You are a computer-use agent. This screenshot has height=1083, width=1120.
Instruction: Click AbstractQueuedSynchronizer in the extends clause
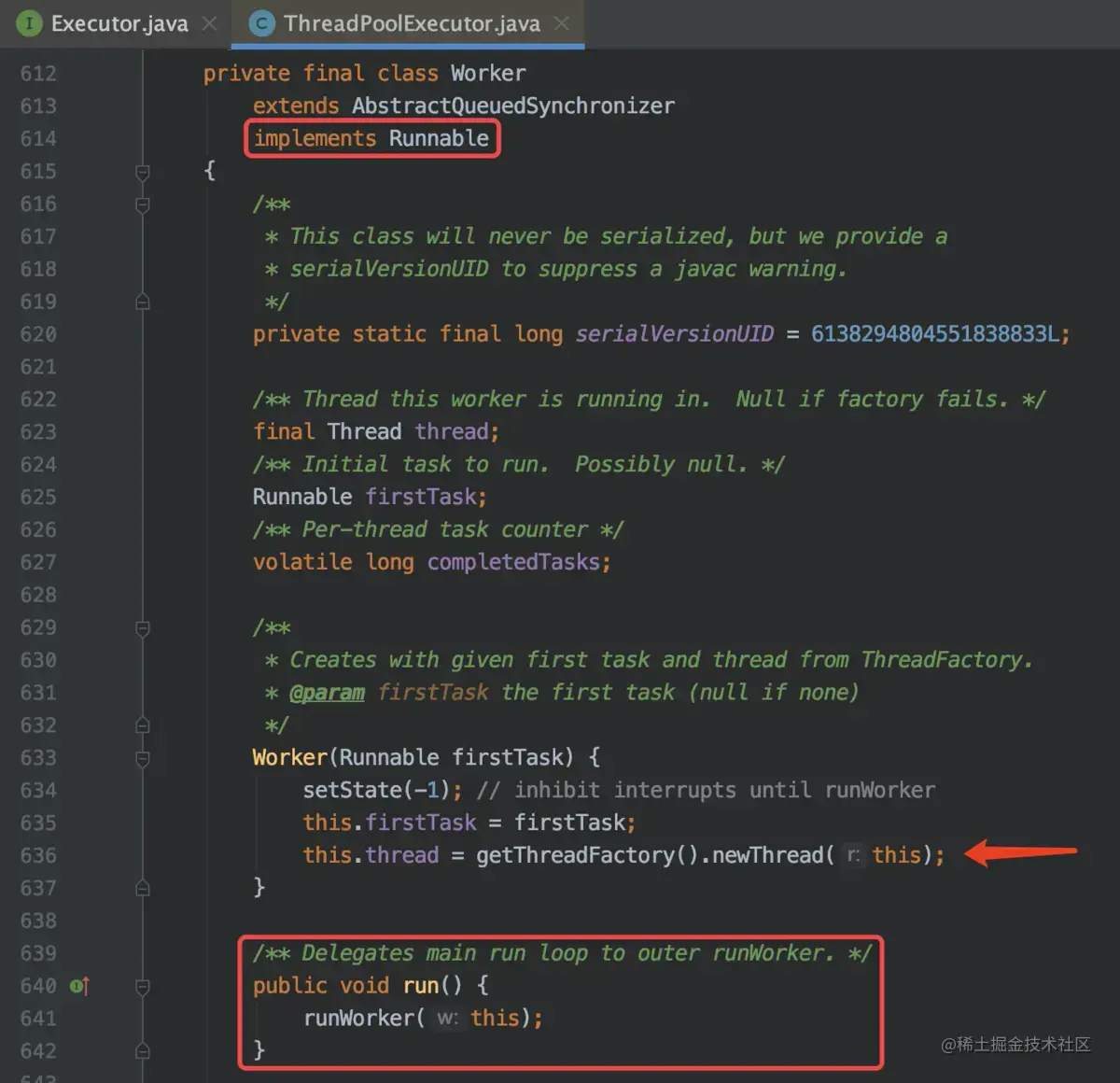pos(513,106)
